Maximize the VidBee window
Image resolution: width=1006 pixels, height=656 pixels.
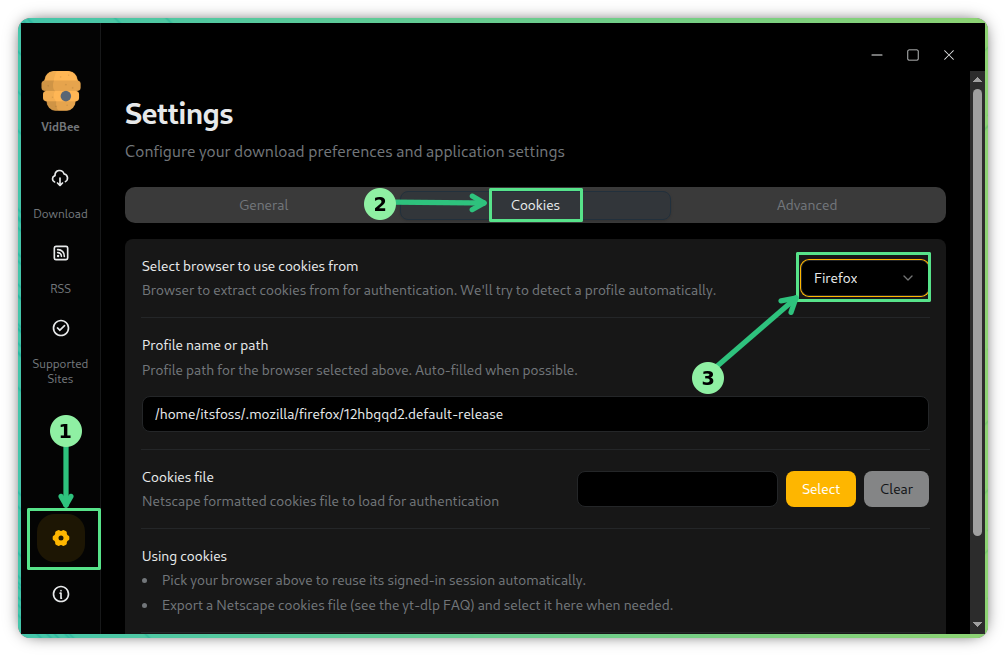pyautogui.click(x=913, y=55)
